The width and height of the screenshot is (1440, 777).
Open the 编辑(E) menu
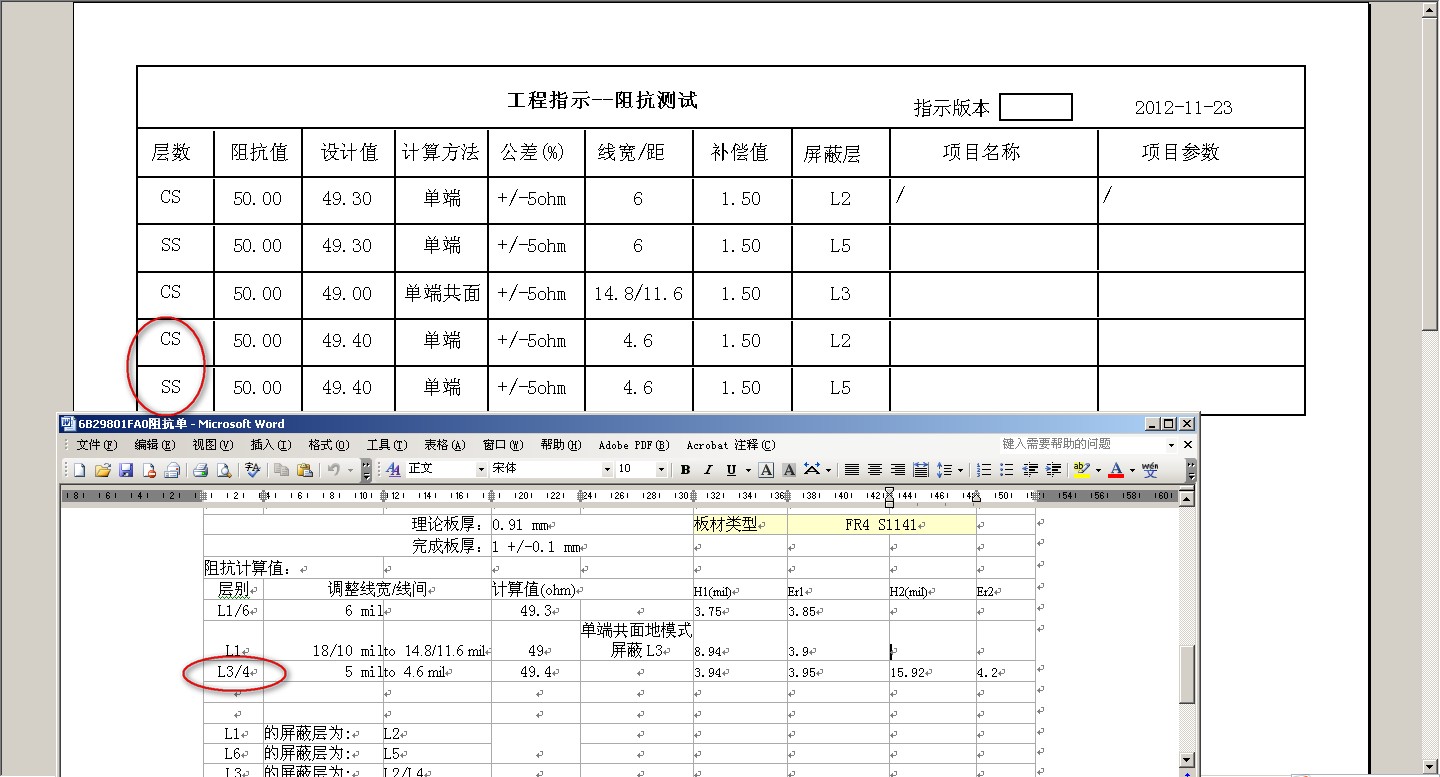click(x=154, y=445)
